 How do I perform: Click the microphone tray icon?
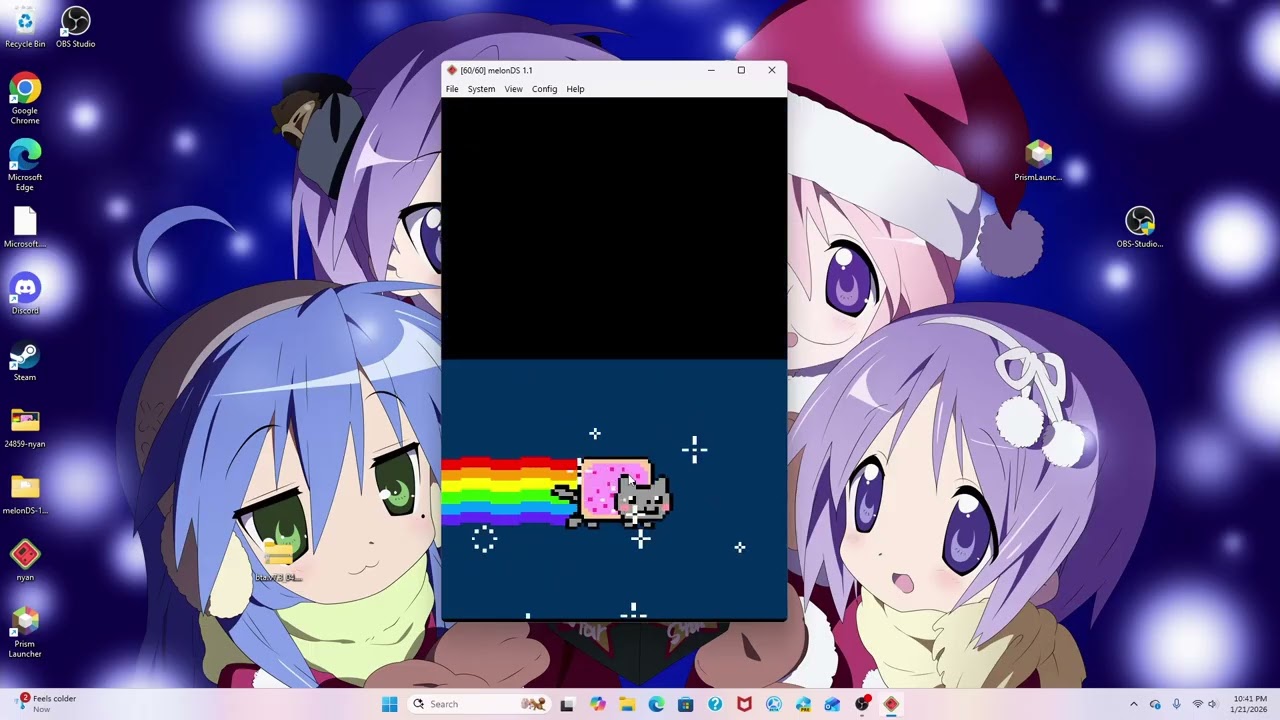pos(1176,704)
